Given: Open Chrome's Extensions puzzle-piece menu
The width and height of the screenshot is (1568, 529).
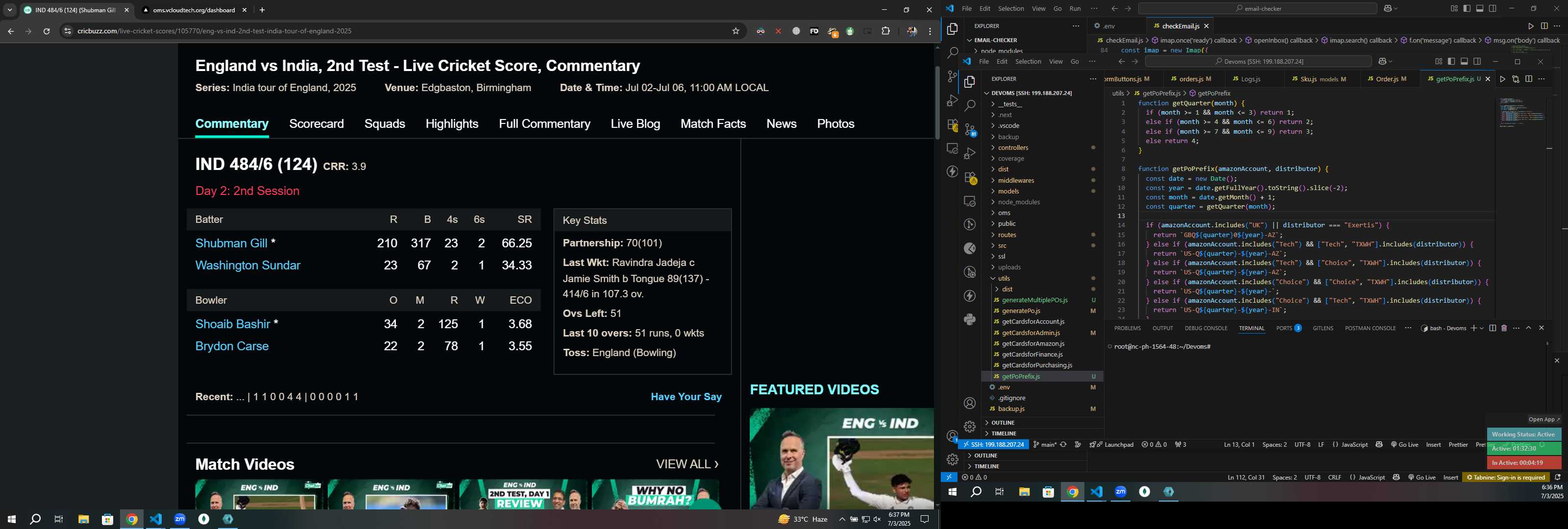Looking at the screenshot, I should tap(885, 31).
